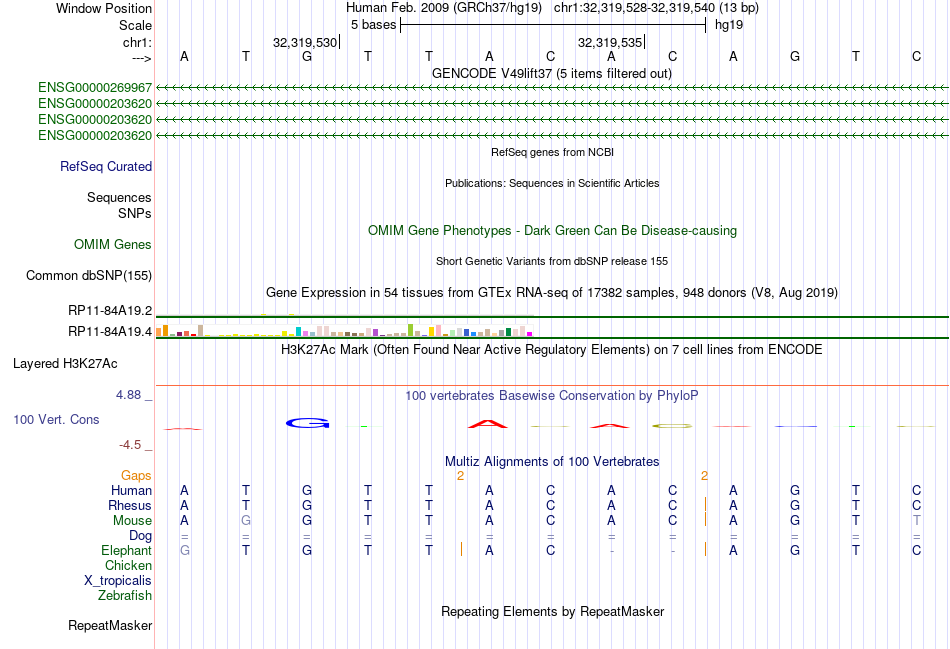Click the chr1: ruler label
Screen dimensions: 950x649
[x=137, y=42]
